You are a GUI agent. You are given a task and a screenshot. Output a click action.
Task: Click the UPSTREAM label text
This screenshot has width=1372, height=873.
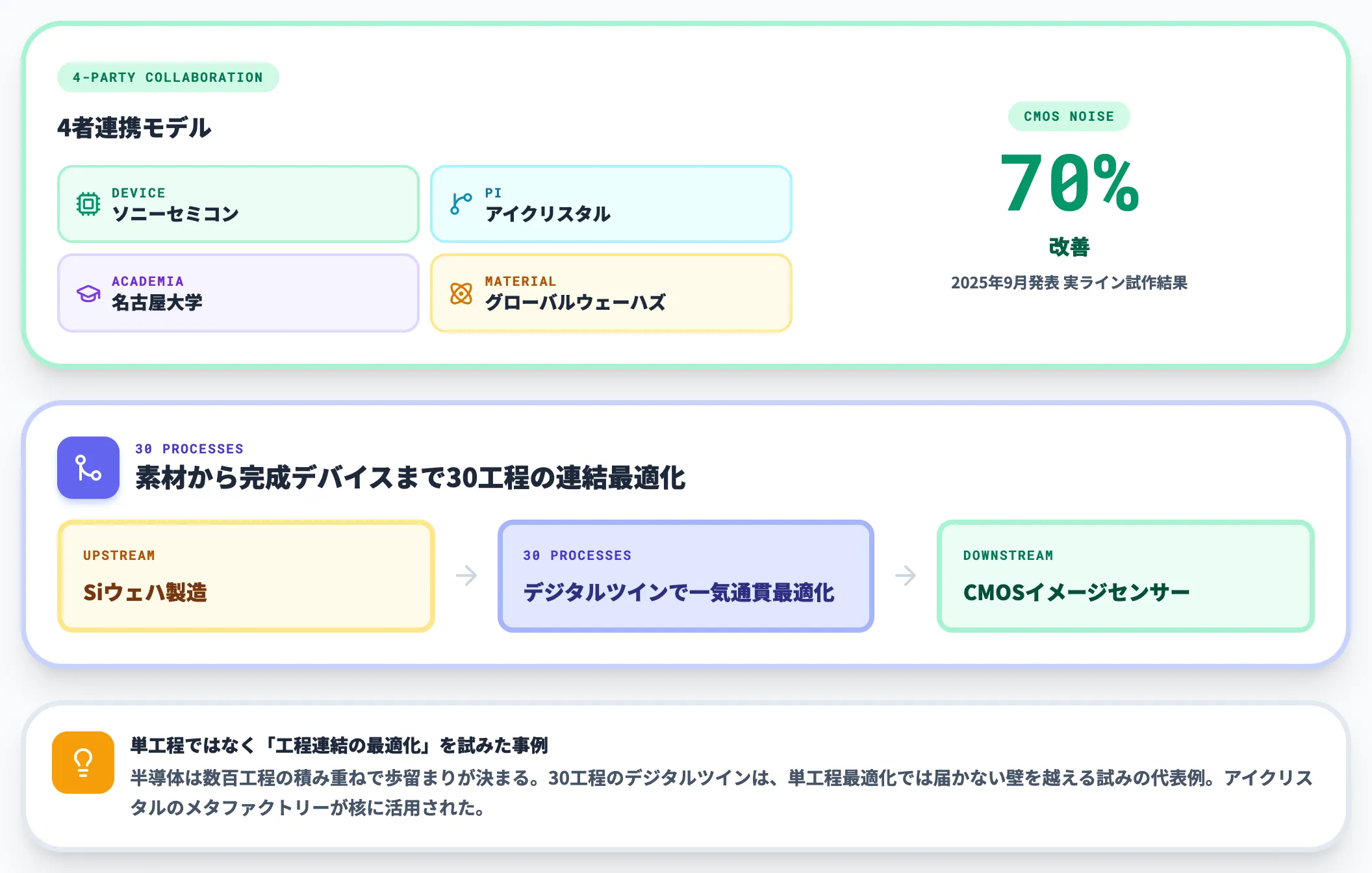pos(119,555)
